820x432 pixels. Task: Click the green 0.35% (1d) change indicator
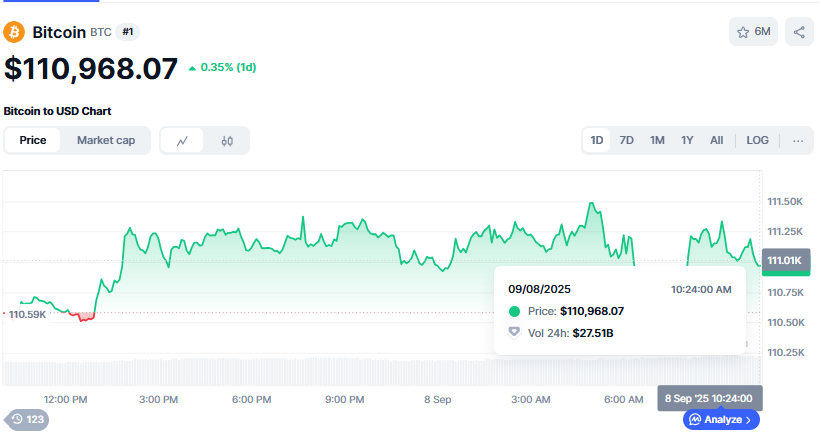tap(222, 67)
